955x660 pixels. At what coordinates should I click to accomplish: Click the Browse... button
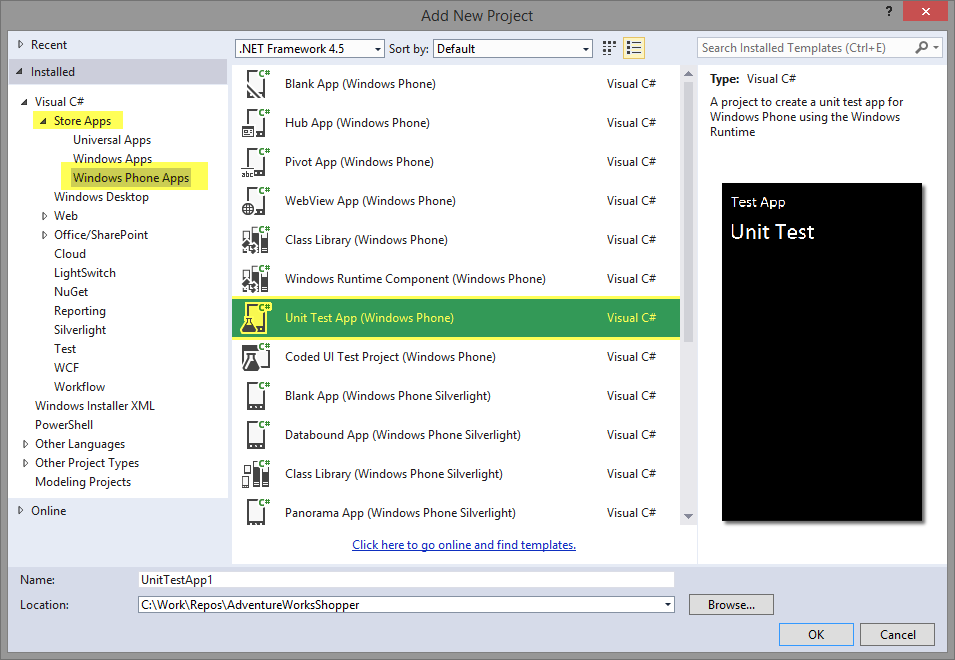tap(731, 605)
